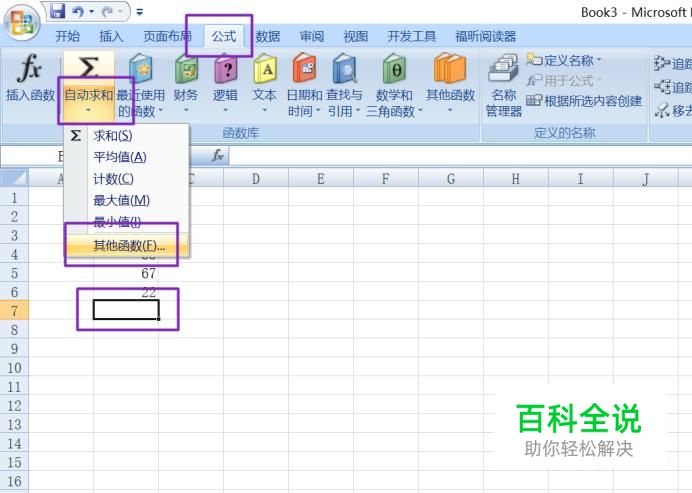Switch to the 插入 tab
This screenshot has height=493, width=692.
tap(111, 36)
